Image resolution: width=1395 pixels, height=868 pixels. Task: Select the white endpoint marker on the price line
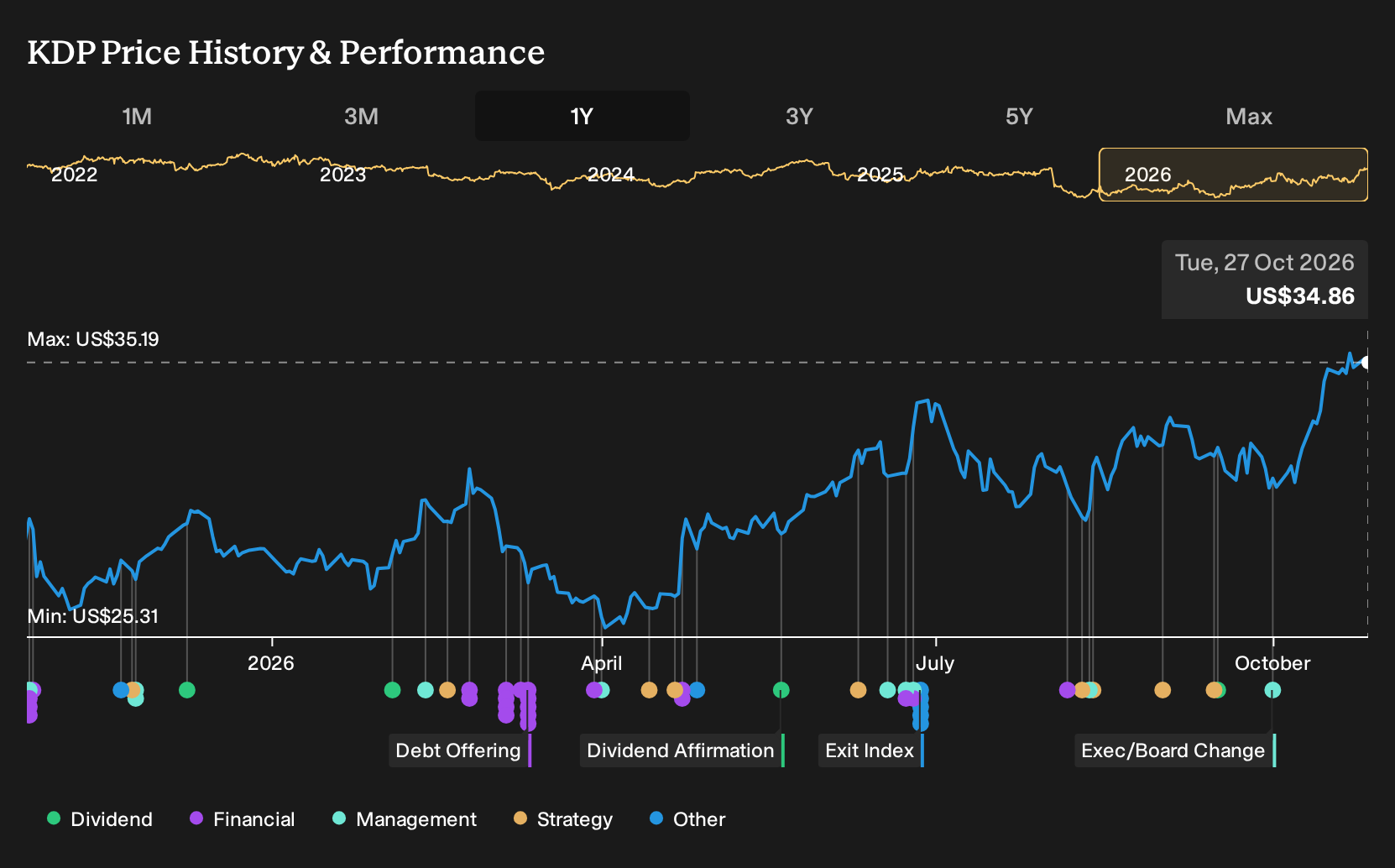pyautogui.click(x=1366, y=363)
